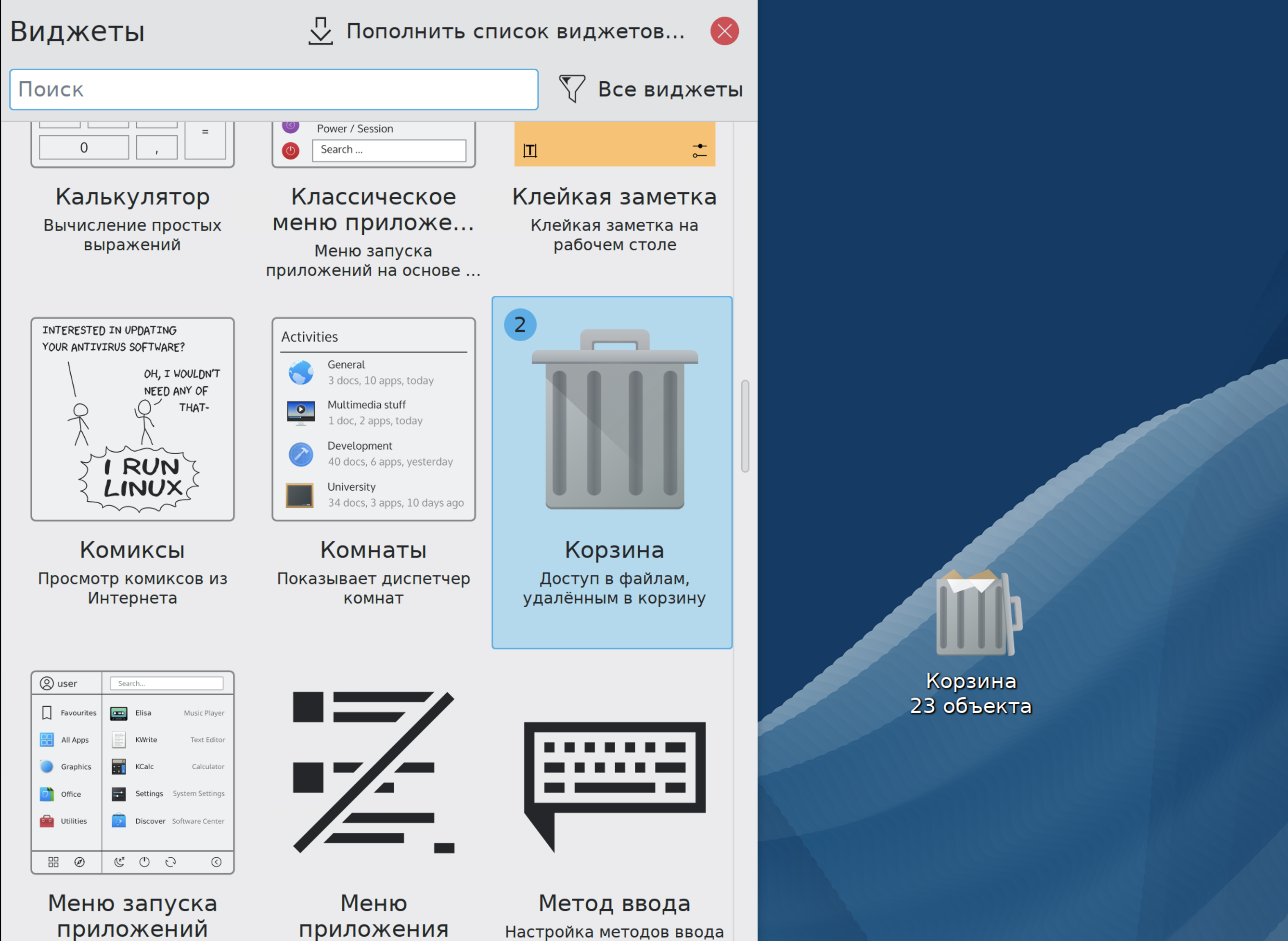This screenshot has height=941, width=1288.
Task: Click the Калькулятор widget preview
Action: click(x=132, y=145)
